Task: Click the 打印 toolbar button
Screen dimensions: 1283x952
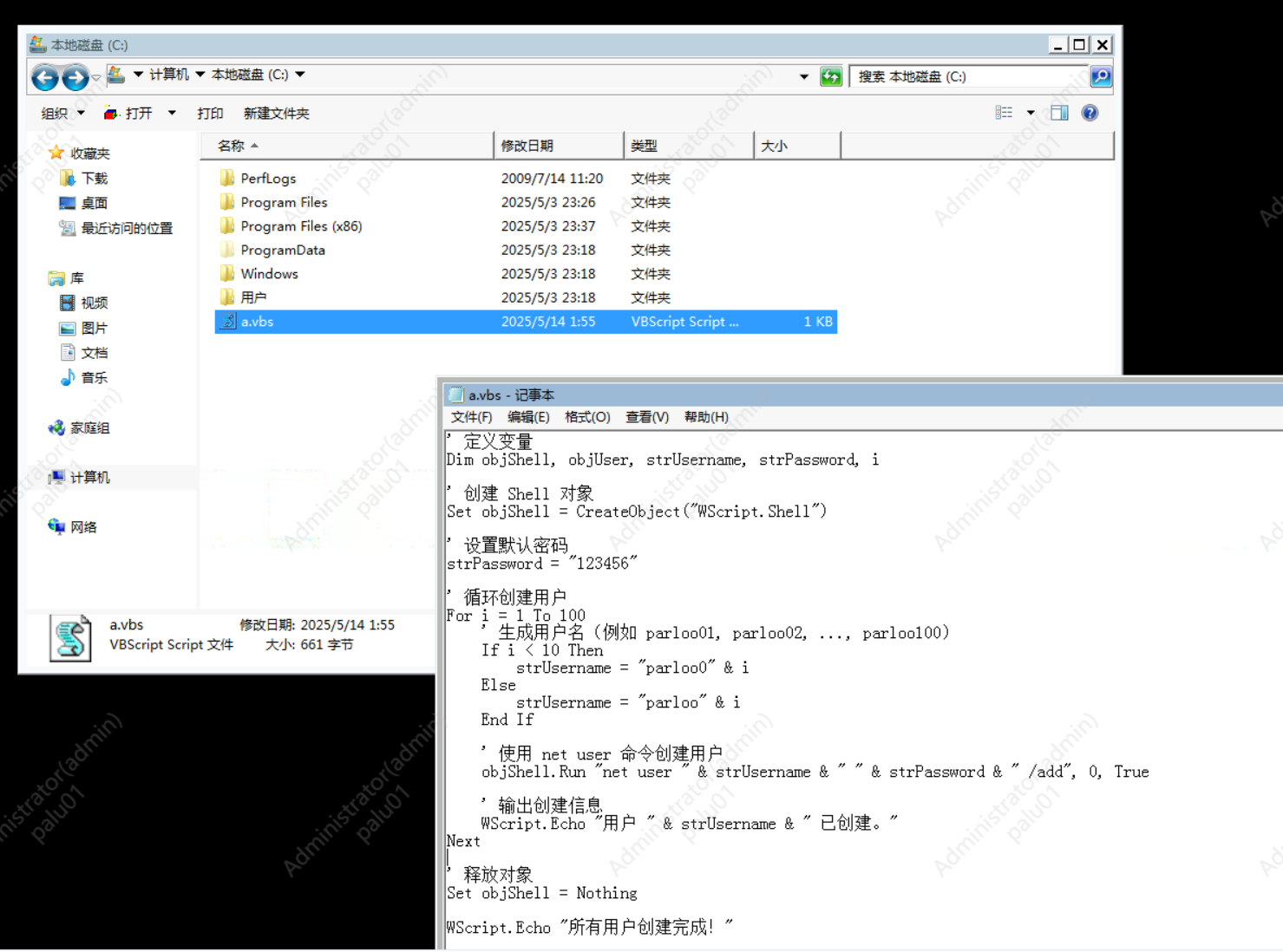Action: click(210, 114)
